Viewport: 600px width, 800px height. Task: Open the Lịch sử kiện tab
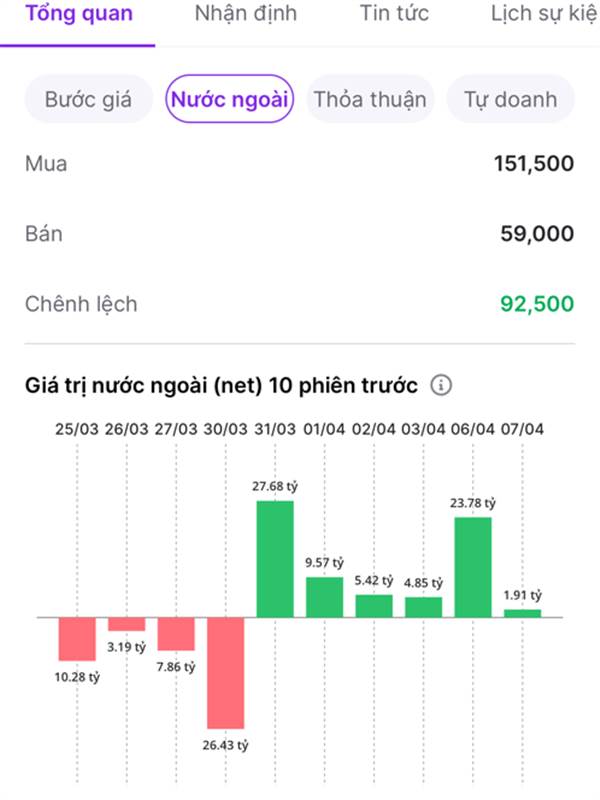[x=544, y=14]
